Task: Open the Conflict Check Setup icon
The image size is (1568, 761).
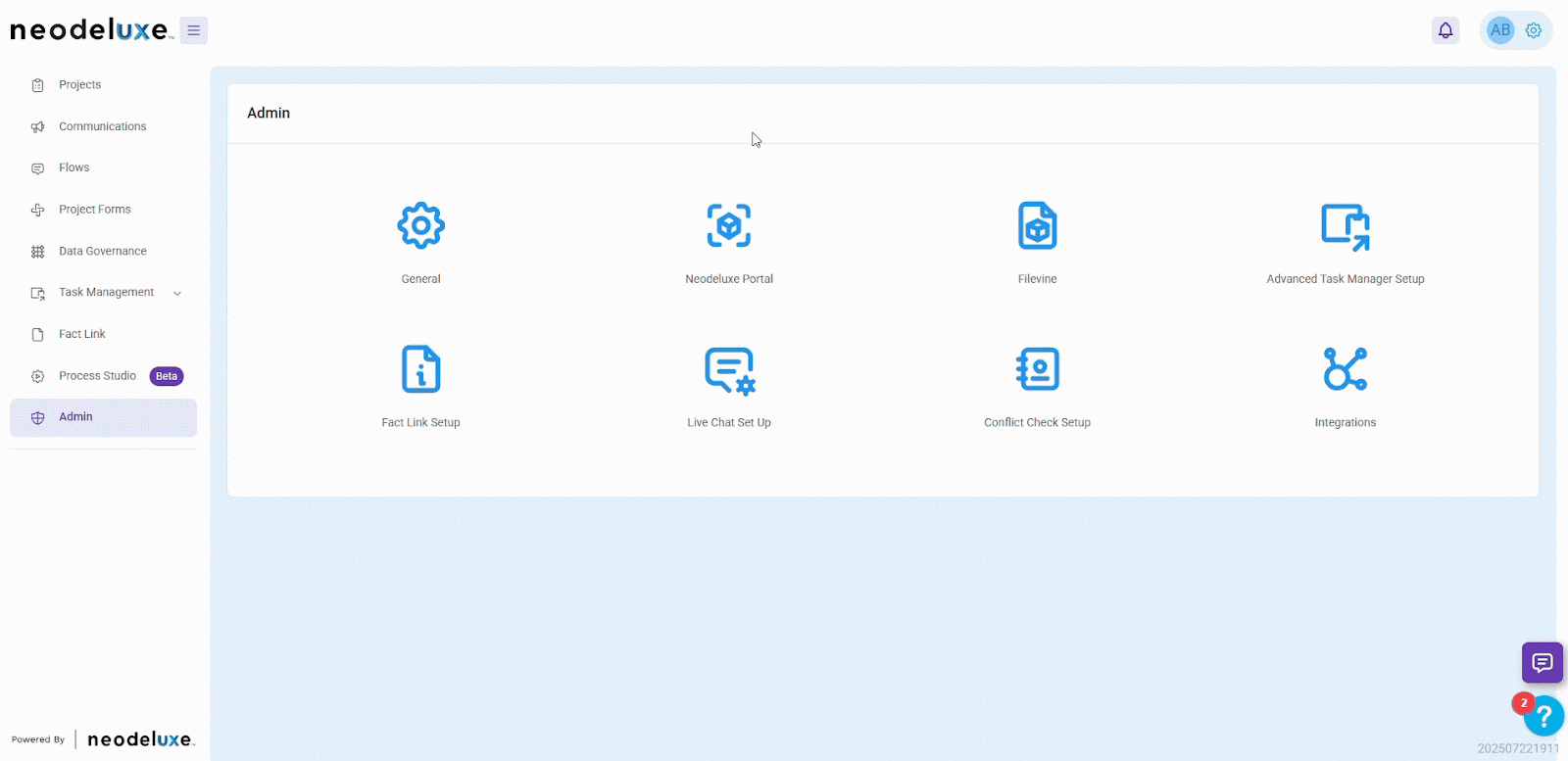Action: 1038,369
